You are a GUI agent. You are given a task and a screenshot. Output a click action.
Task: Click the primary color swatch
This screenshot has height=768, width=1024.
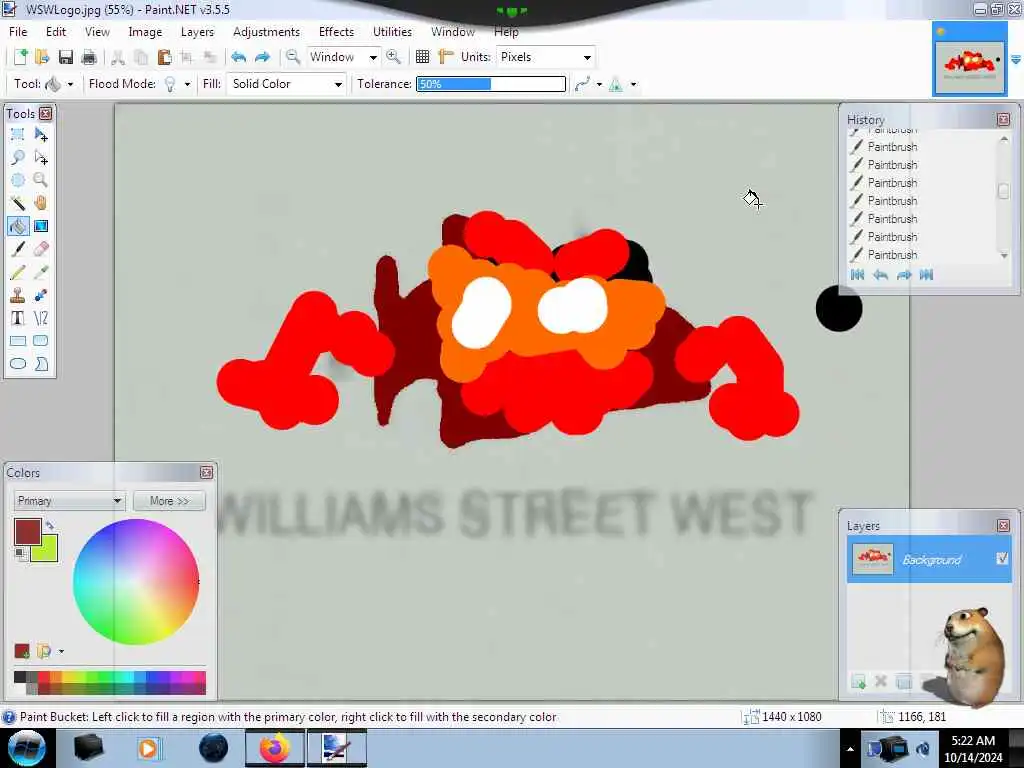pos(27,532)
